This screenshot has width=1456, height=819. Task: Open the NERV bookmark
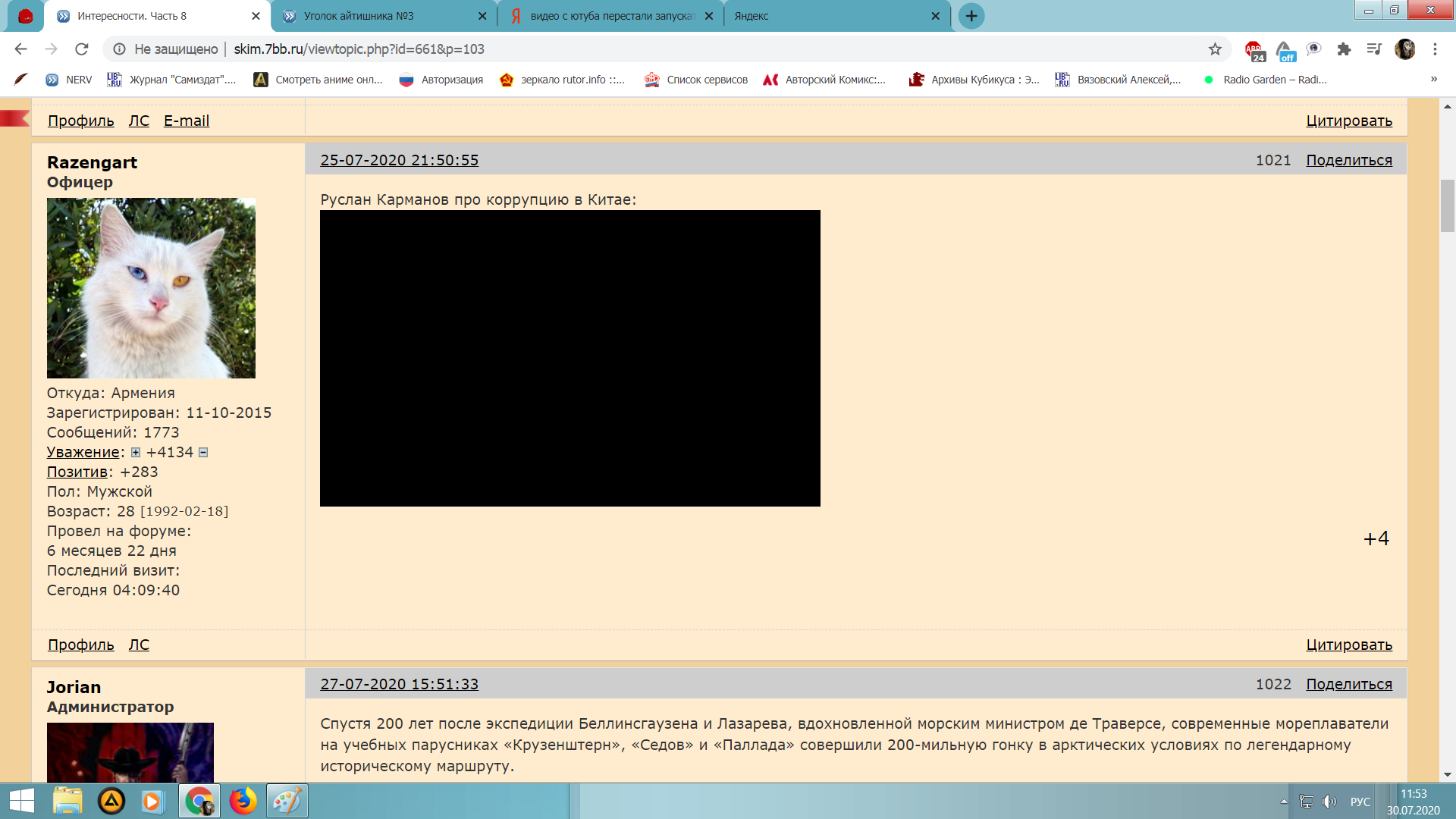click(x=69, y=80)
